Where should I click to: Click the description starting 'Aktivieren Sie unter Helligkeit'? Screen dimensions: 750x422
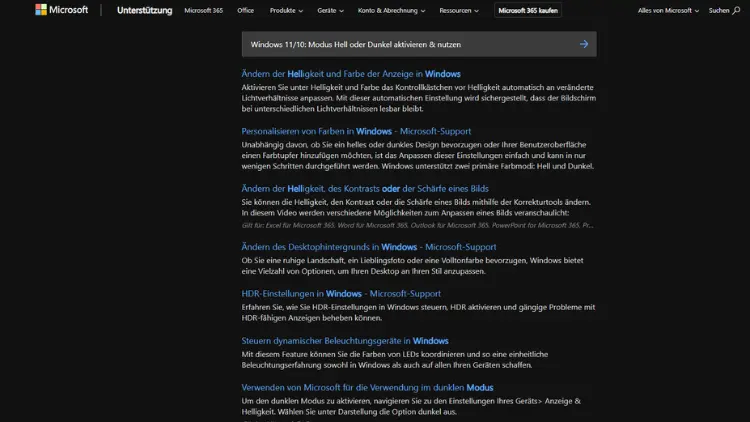[419, 98]
